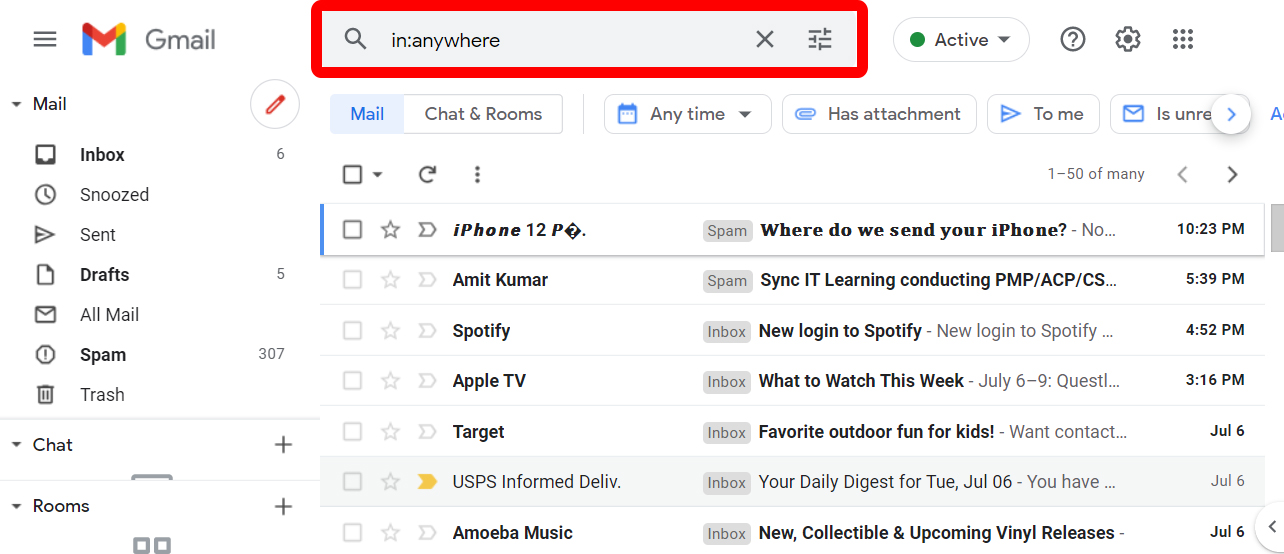Click the 1–50 of many count

1096,174
